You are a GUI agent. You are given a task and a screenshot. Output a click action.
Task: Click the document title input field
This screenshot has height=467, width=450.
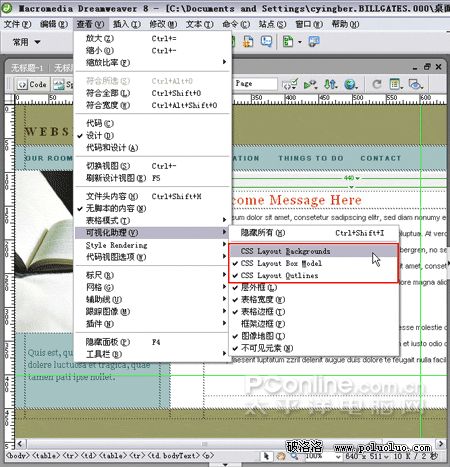point(256,84)
